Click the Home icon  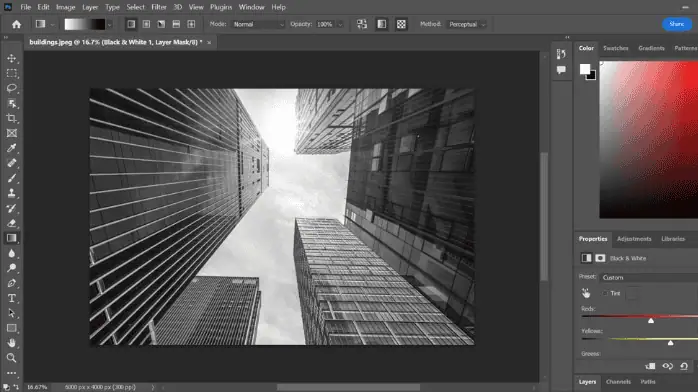tap(16, 24)
